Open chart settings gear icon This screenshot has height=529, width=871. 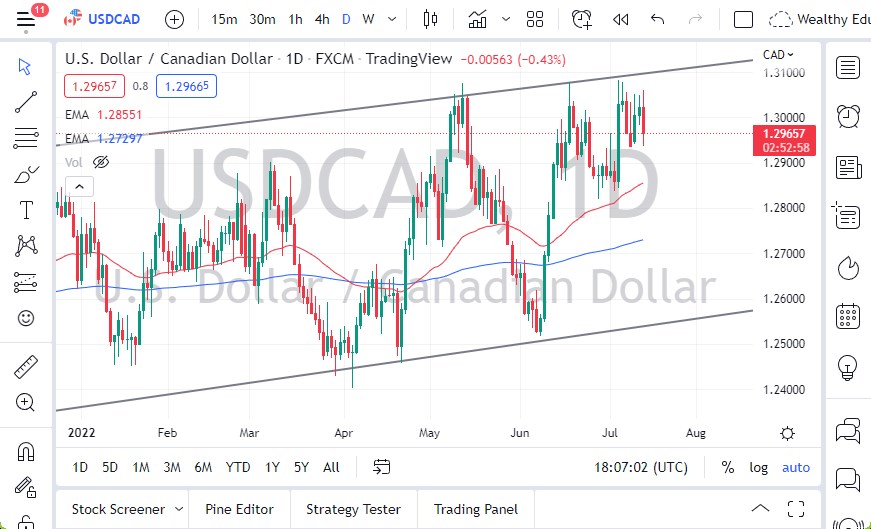[x=787, y=433]
